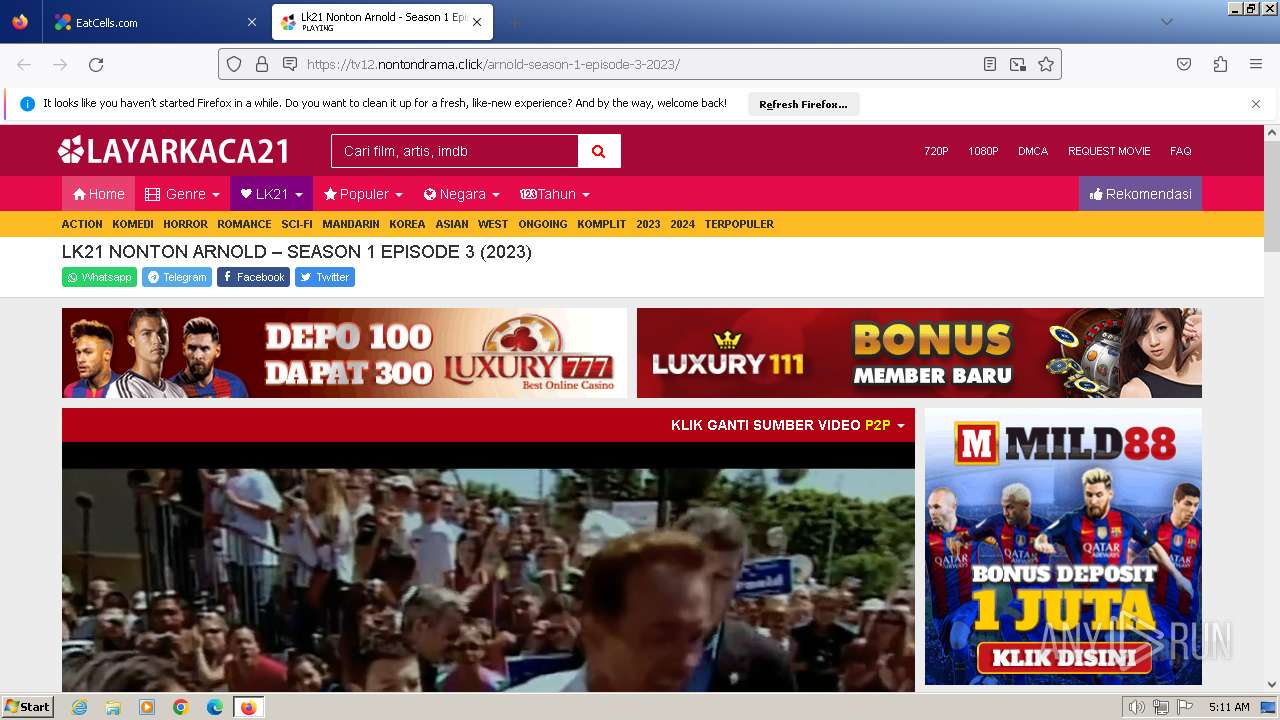The width and height of the screenshot is (1280, 720).
Task: Open the Windows Start menu
Action: [28, 707]
